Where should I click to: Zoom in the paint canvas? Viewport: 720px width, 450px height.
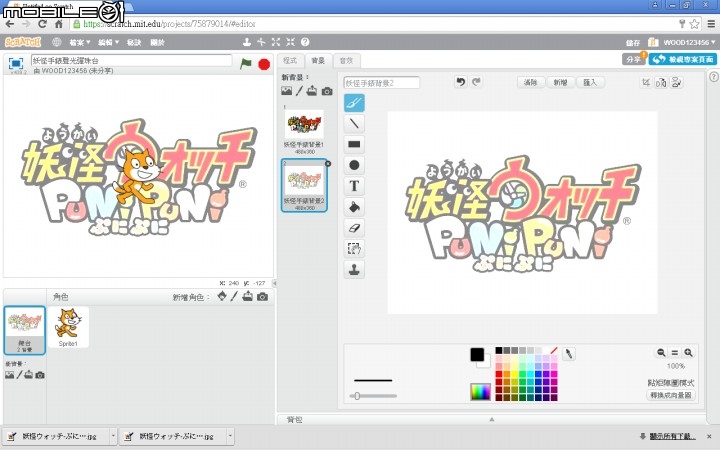pyautogui.click(x=688, y=353)
